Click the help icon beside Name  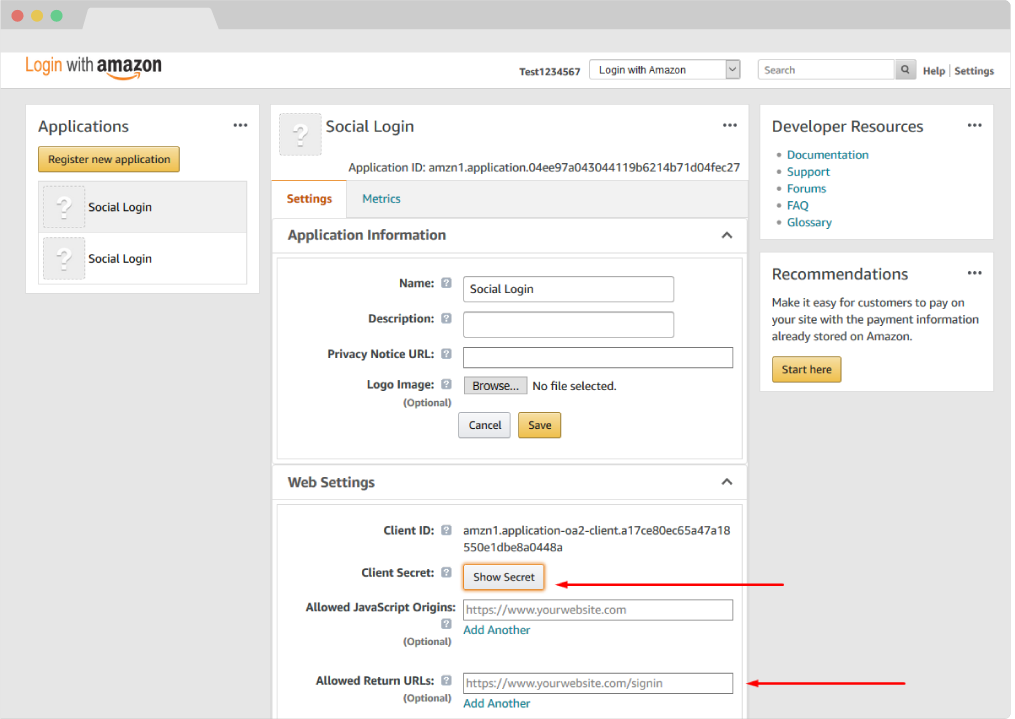446,284
